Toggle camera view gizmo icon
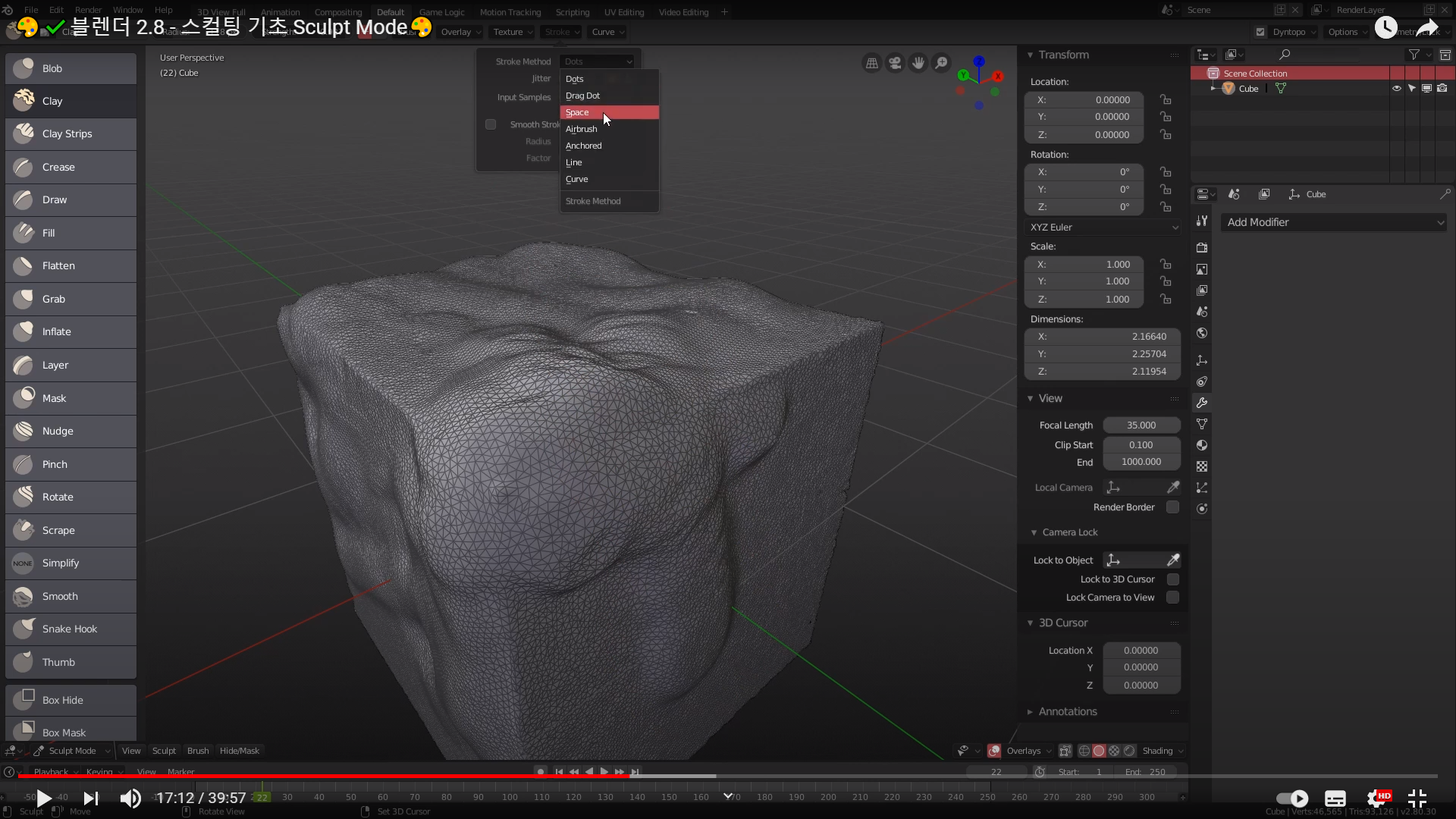1456x819 pixels. [896, 63]
